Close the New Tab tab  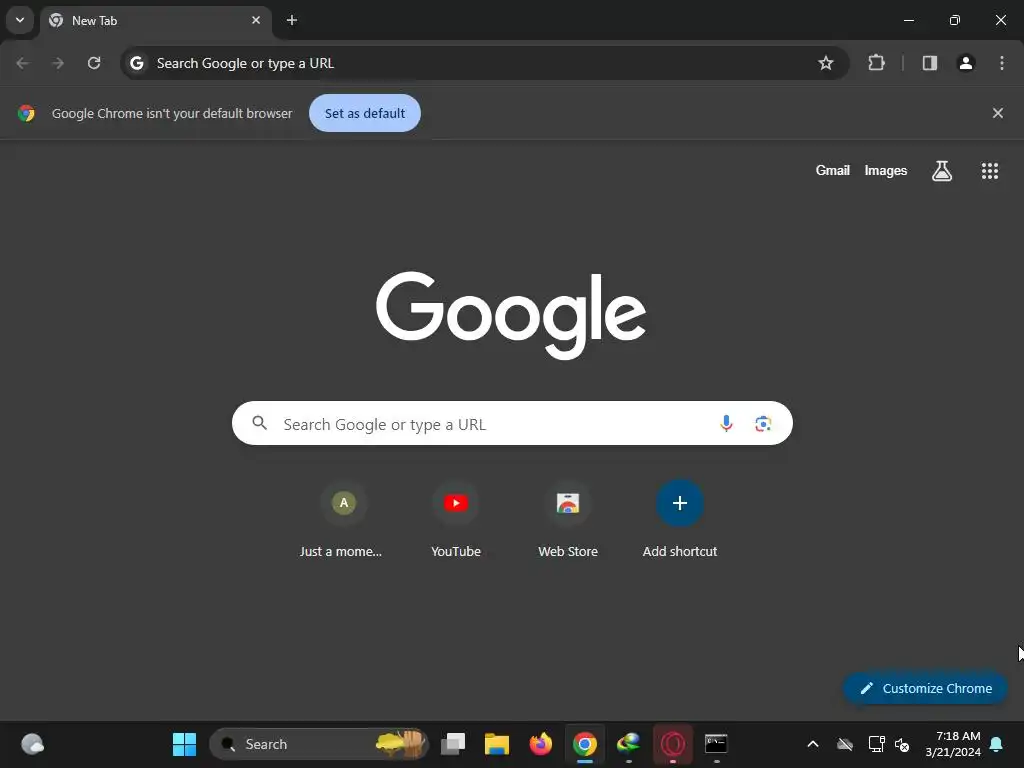point(256,20)
